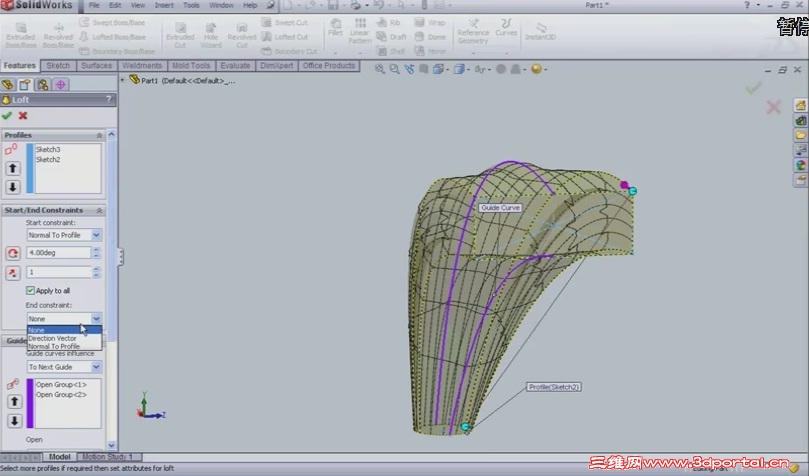Toggle the Apply to all checkbox

(x=31, y=290)
